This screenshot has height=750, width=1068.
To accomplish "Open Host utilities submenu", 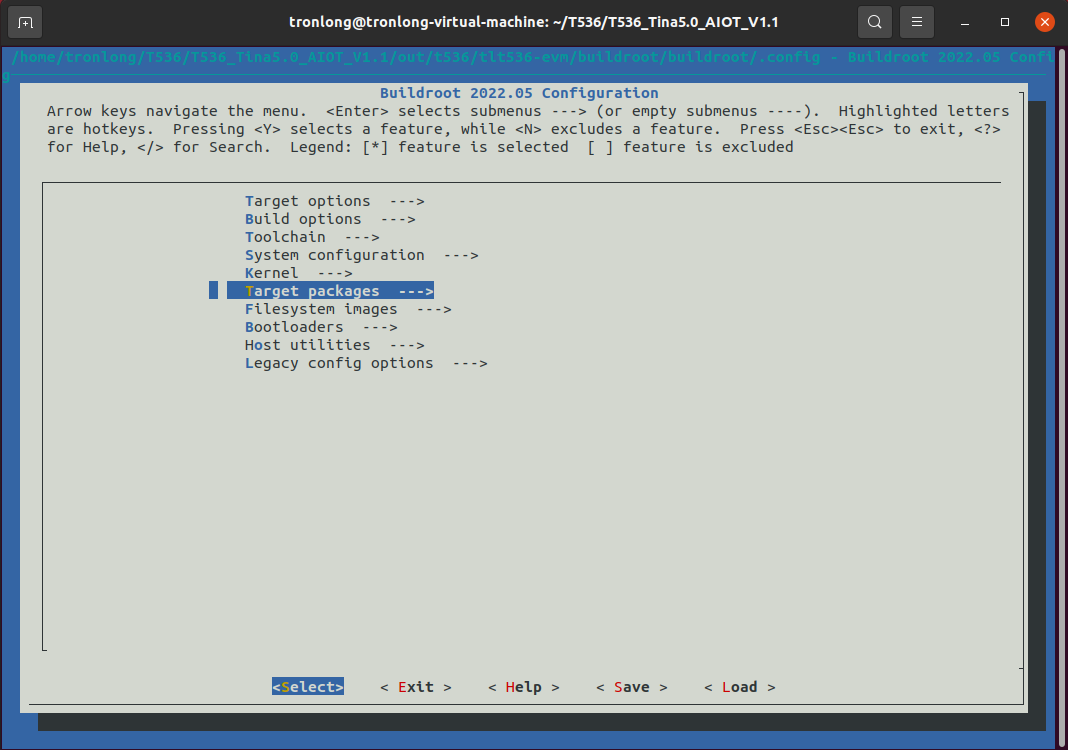I will 334,345.
